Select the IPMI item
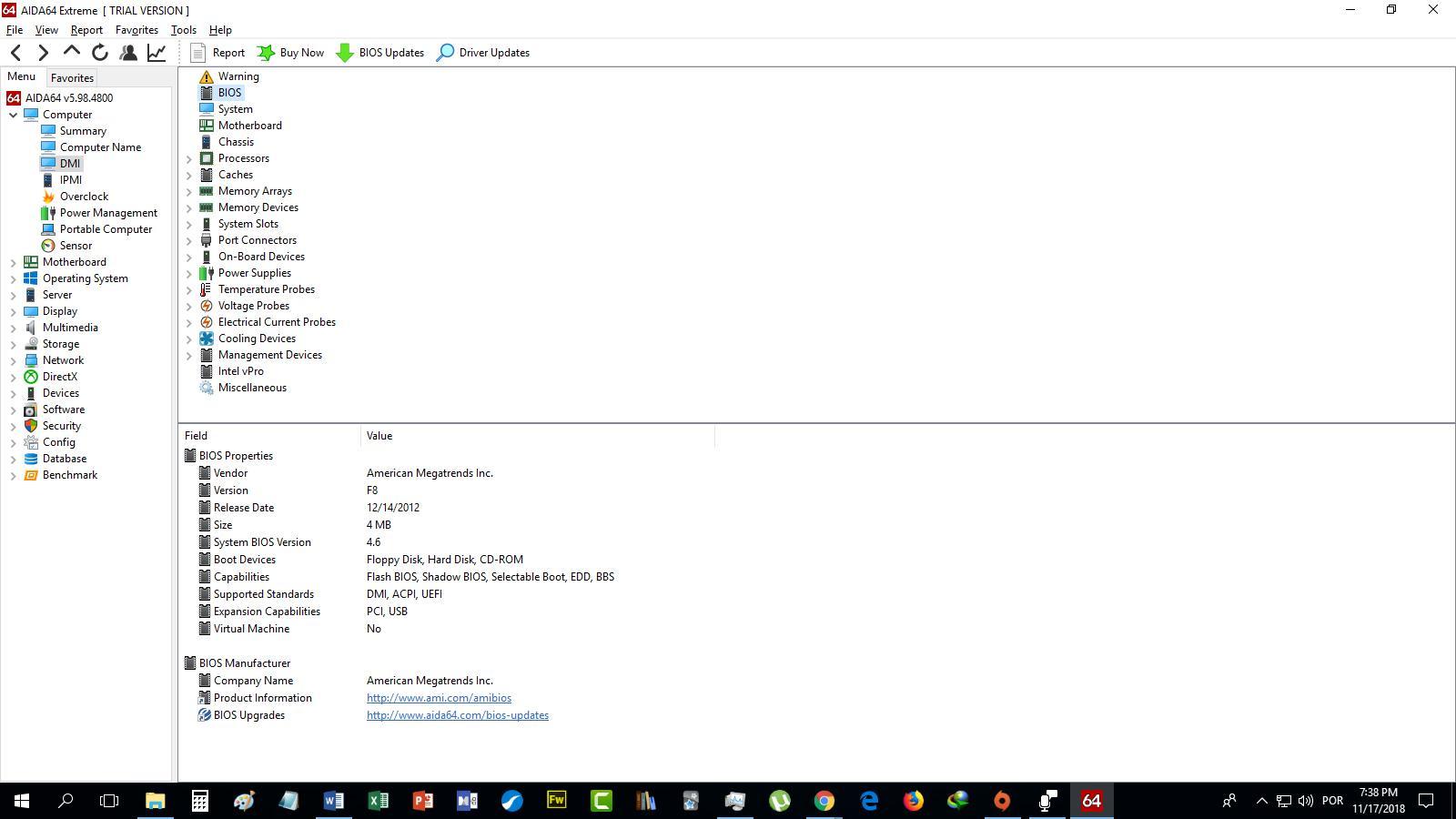The width and height of the screenshot is (1456, 819). tap(70, 180)
